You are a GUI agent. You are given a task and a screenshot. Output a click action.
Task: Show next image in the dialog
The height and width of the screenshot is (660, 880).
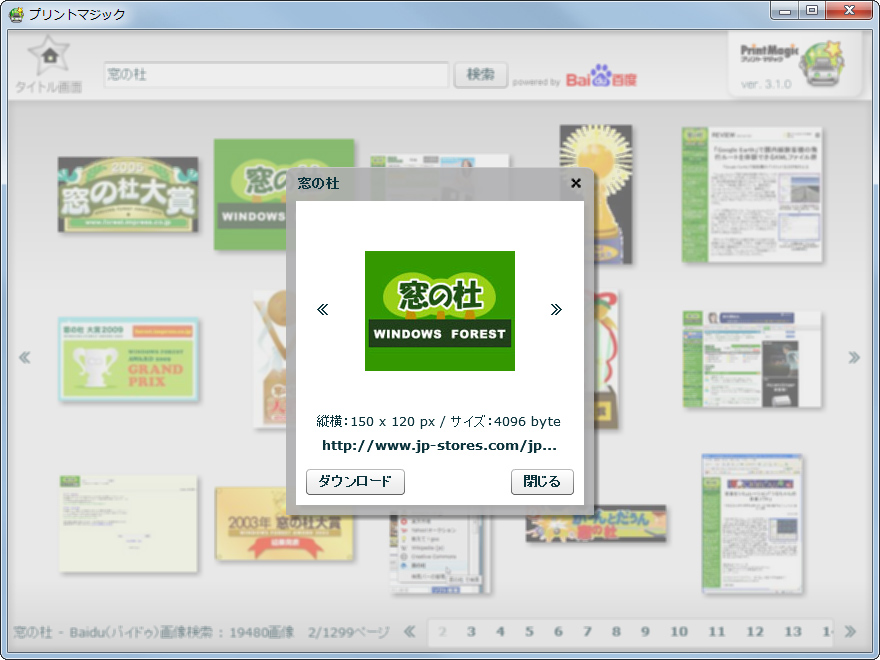[x=556, y=309]
